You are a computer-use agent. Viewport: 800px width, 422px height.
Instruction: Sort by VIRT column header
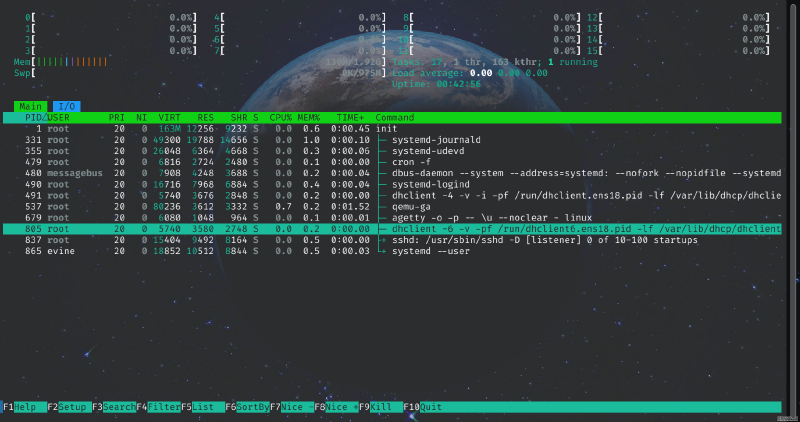(x=169, y=117)
